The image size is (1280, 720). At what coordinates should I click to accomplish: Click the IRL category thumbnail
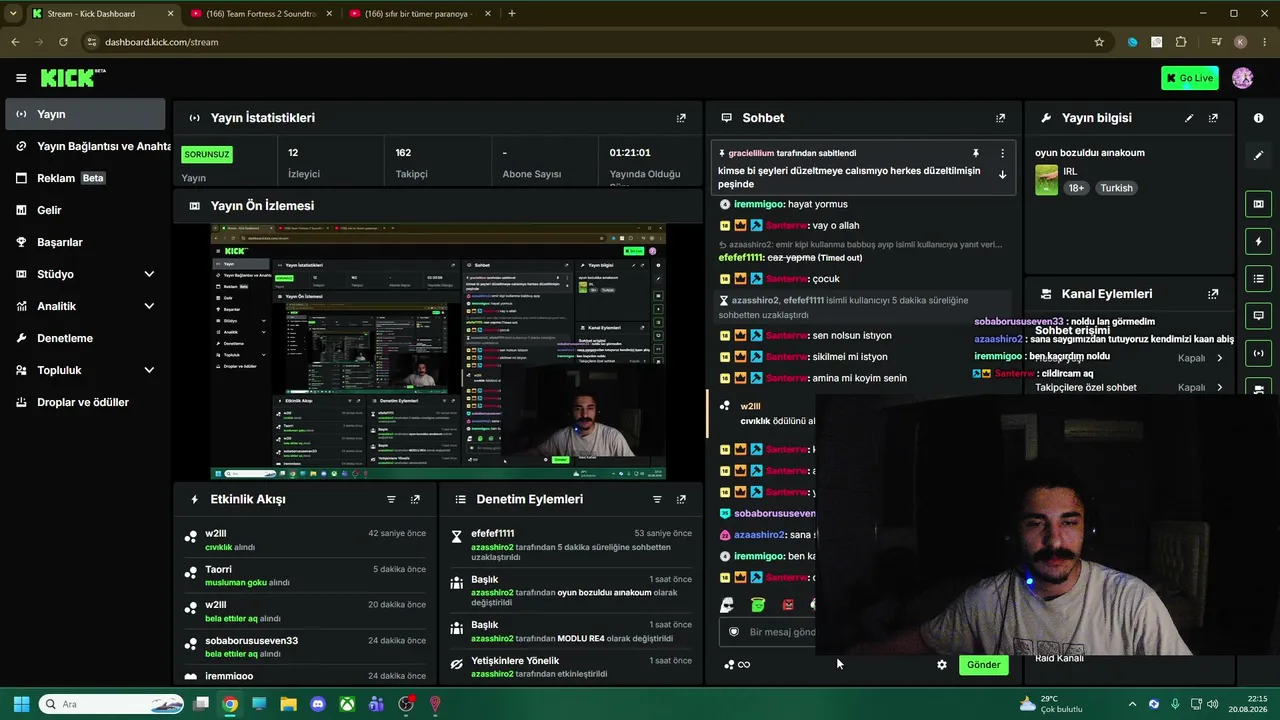[1046, 180]
